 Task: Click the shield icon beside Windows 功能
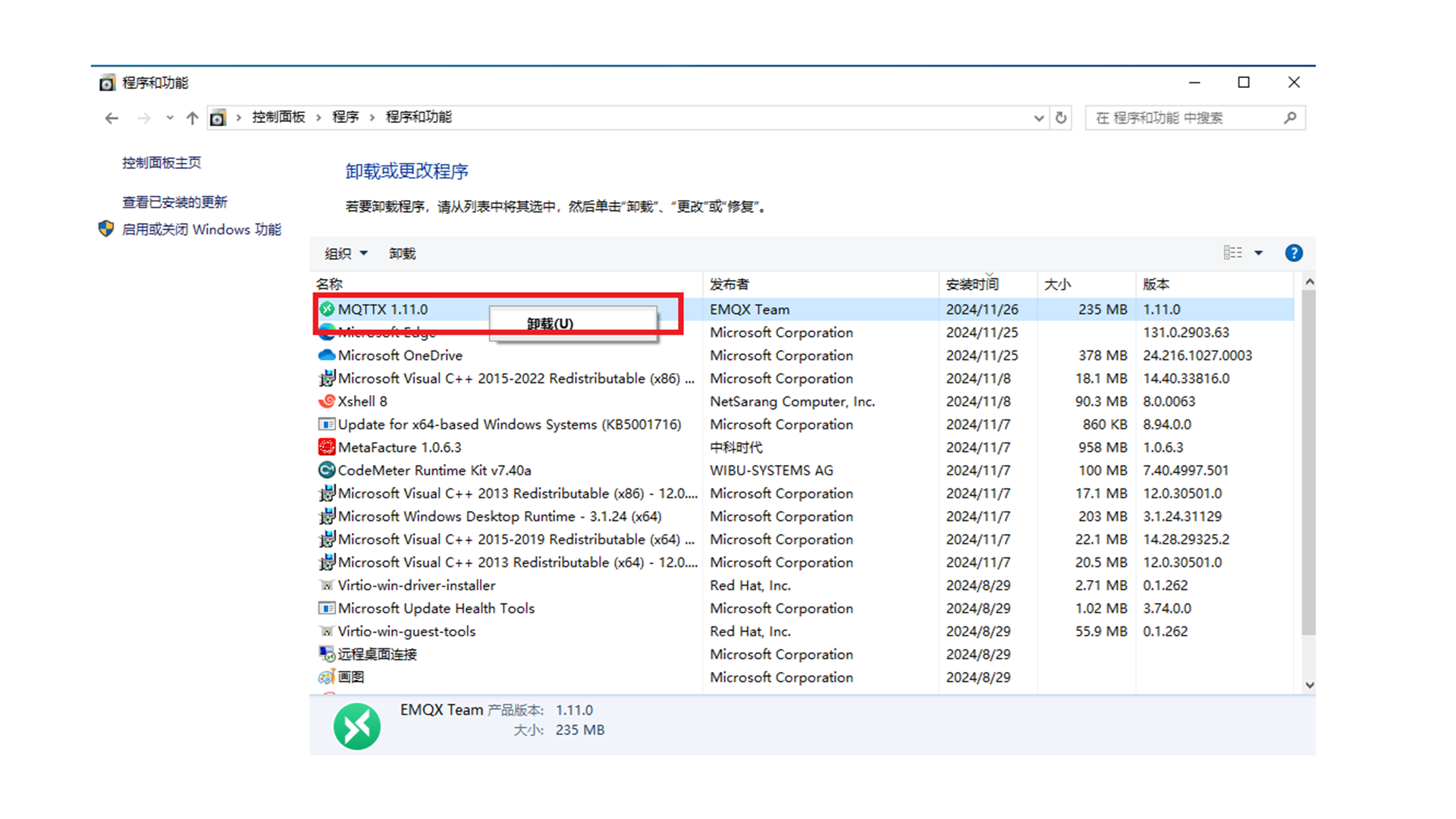[x=106, y=228]
